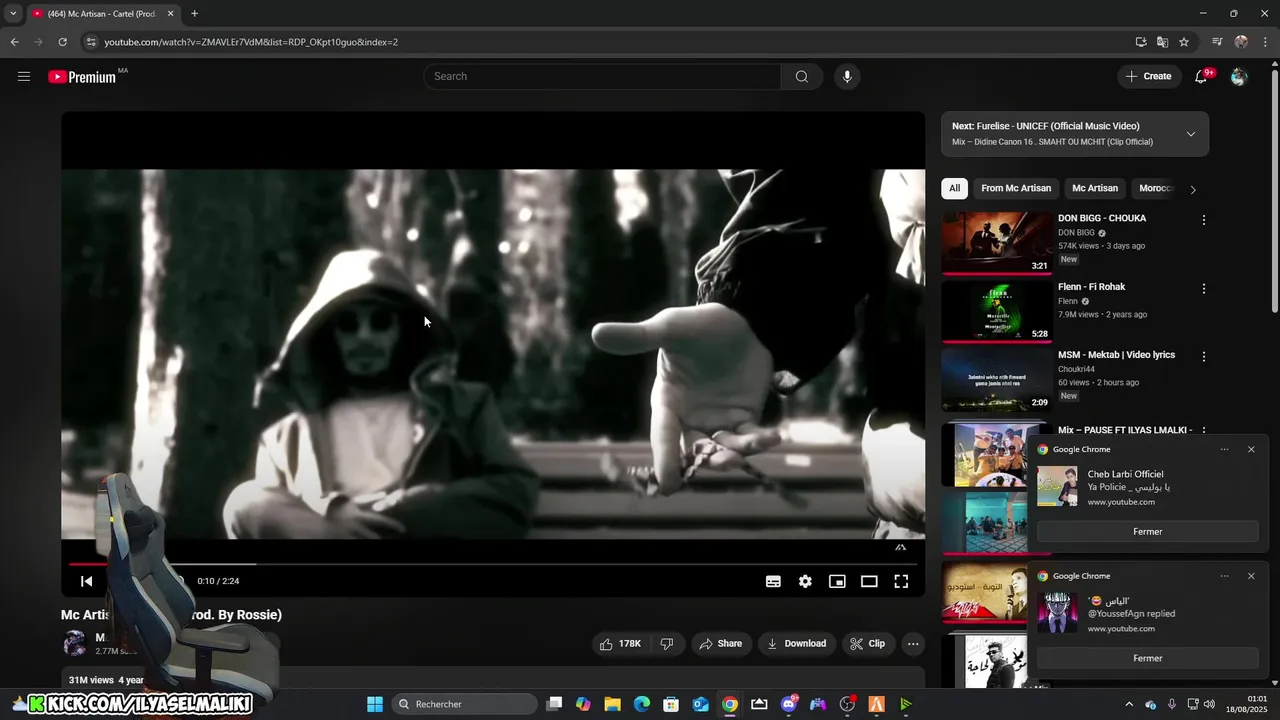The height and width of the screenshot is (720, 1280).
Task: Click the Create button
Action: coord(1149,76)
